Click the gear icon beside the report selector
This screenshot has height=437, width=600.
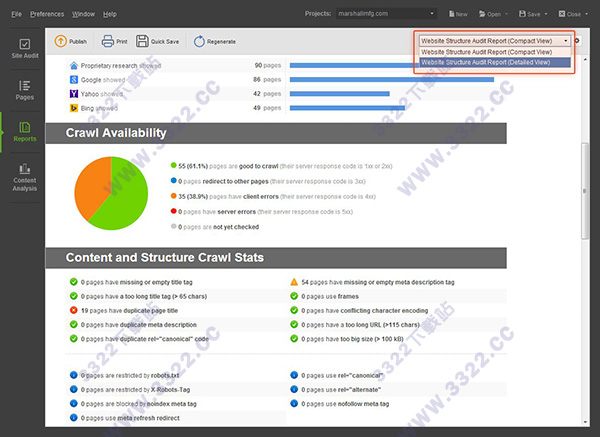click(577, 41)
